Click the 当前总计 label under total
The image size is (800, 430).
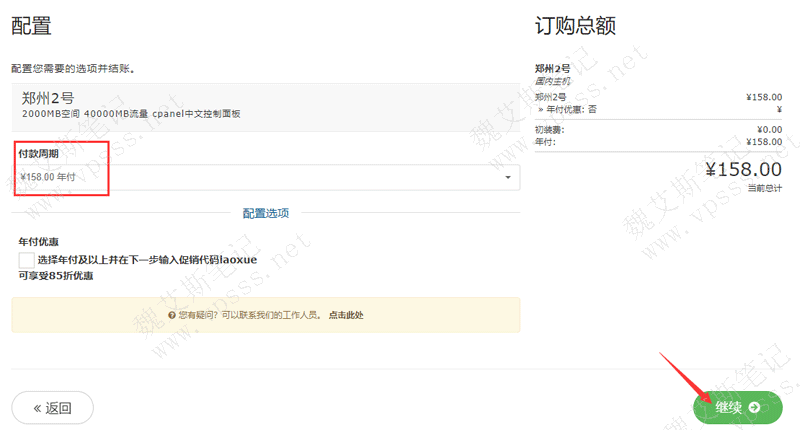(x=764, y=188)
